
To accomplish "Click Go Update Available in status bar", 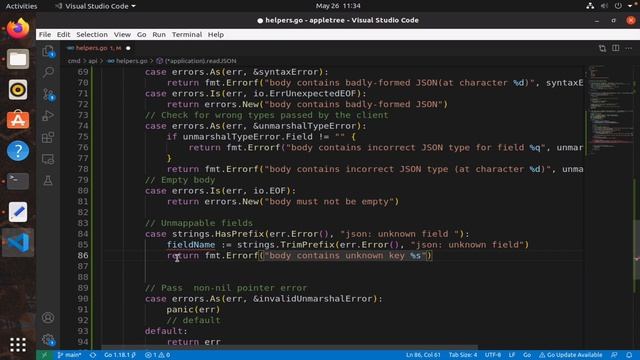I will 570,355.
